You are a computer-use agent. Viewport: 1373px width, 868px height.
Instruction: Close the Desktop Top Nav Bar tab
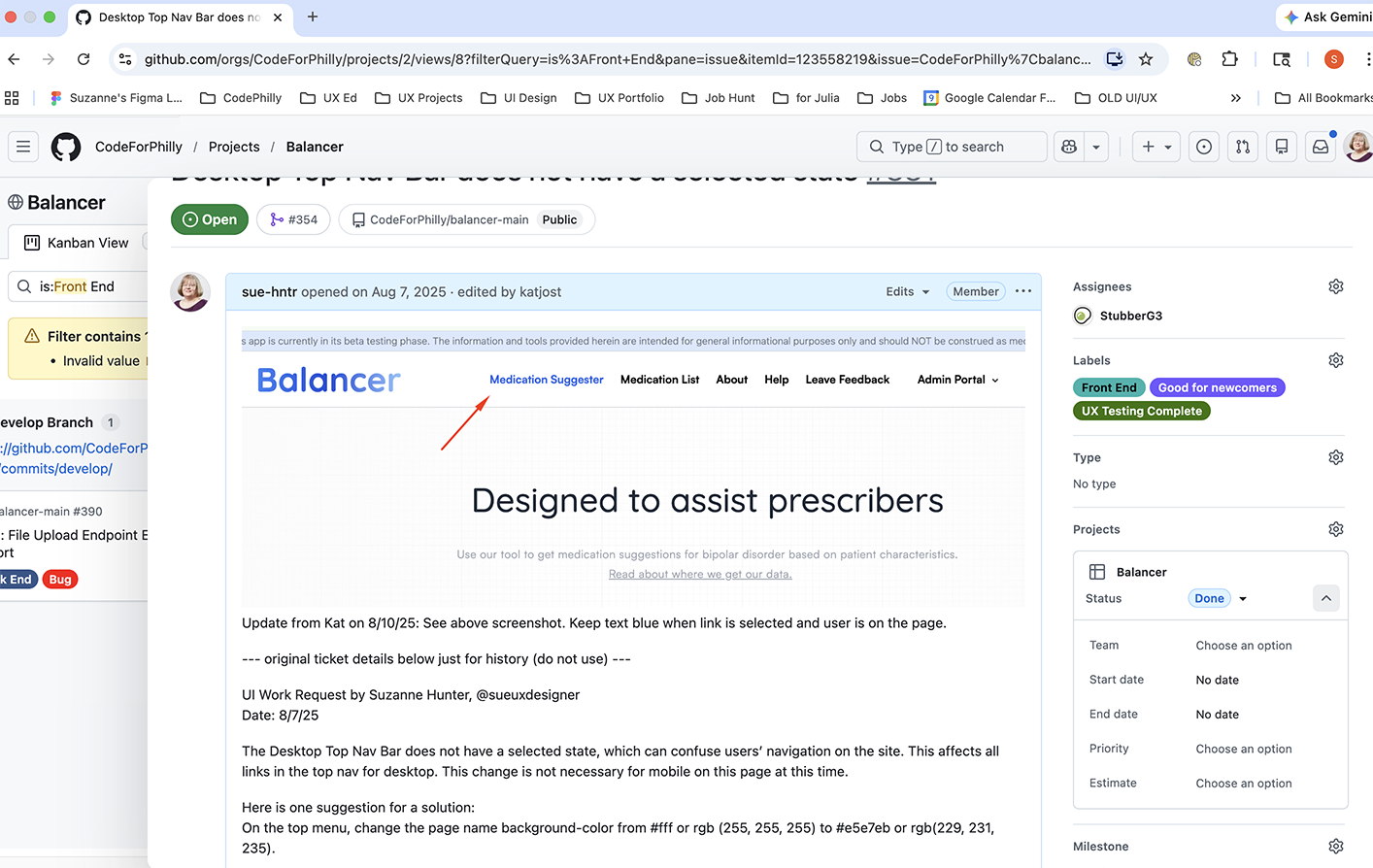(277, 17)
